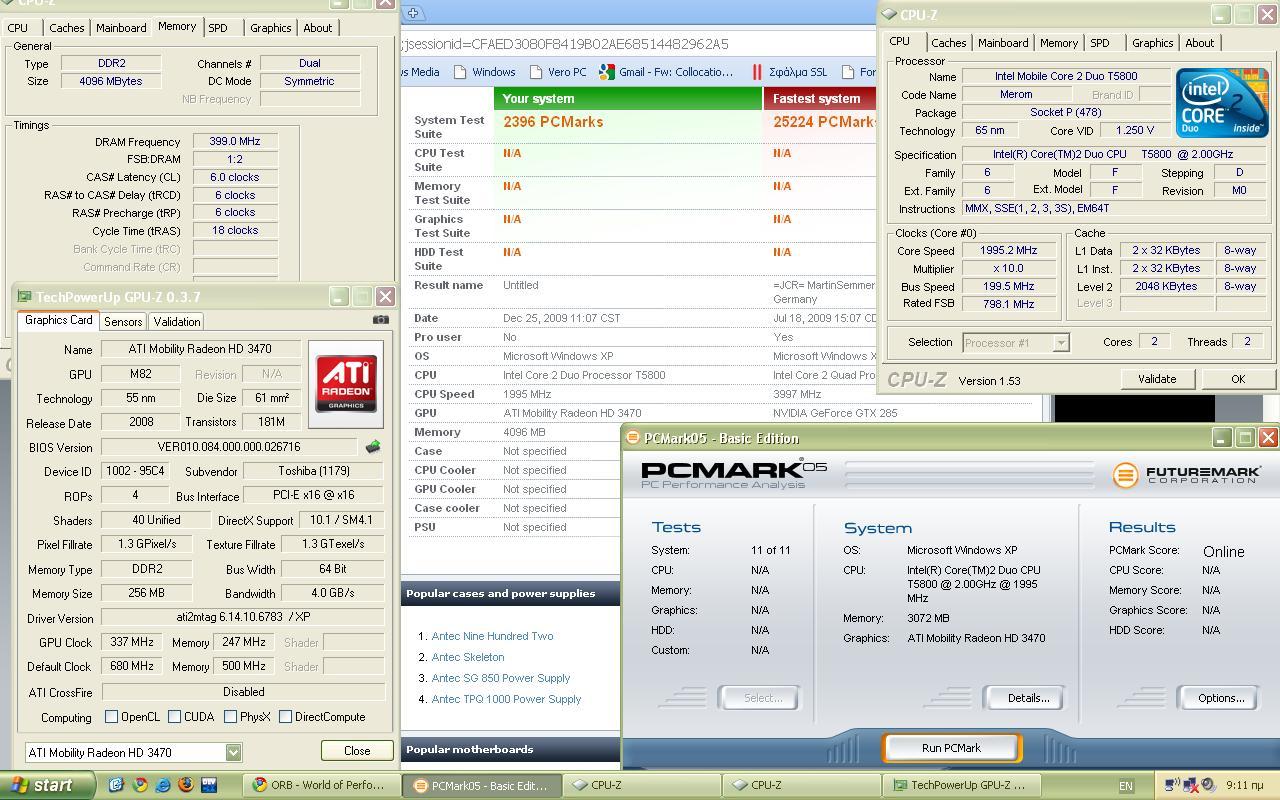Screen dimensions: 1280x800
Task: Click the OK button in CPU-Z
Action: click(1238, 379)
